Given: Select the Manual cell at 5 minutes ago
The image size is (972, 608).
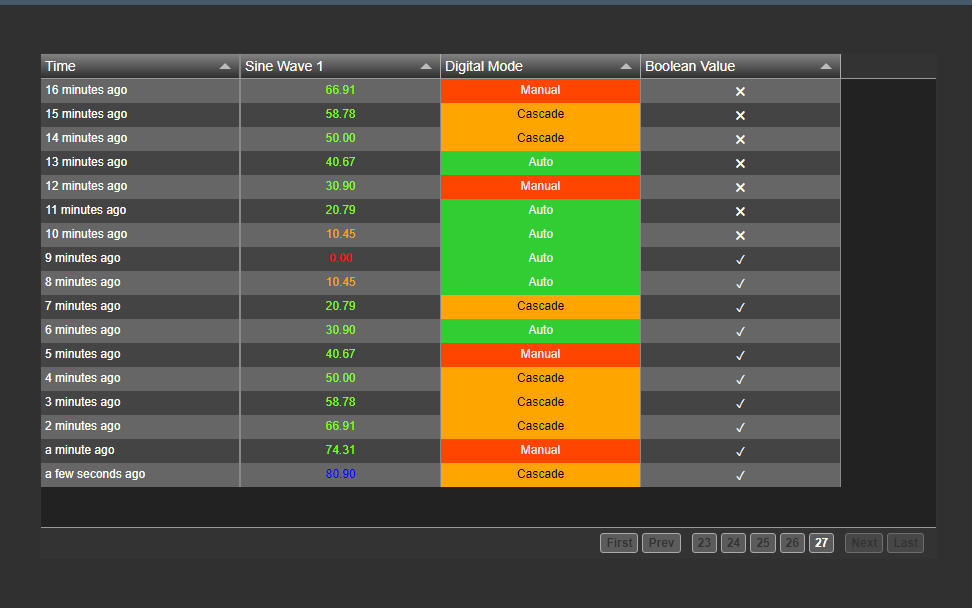Looking at the screenshot, I should (x=541, y=355).
